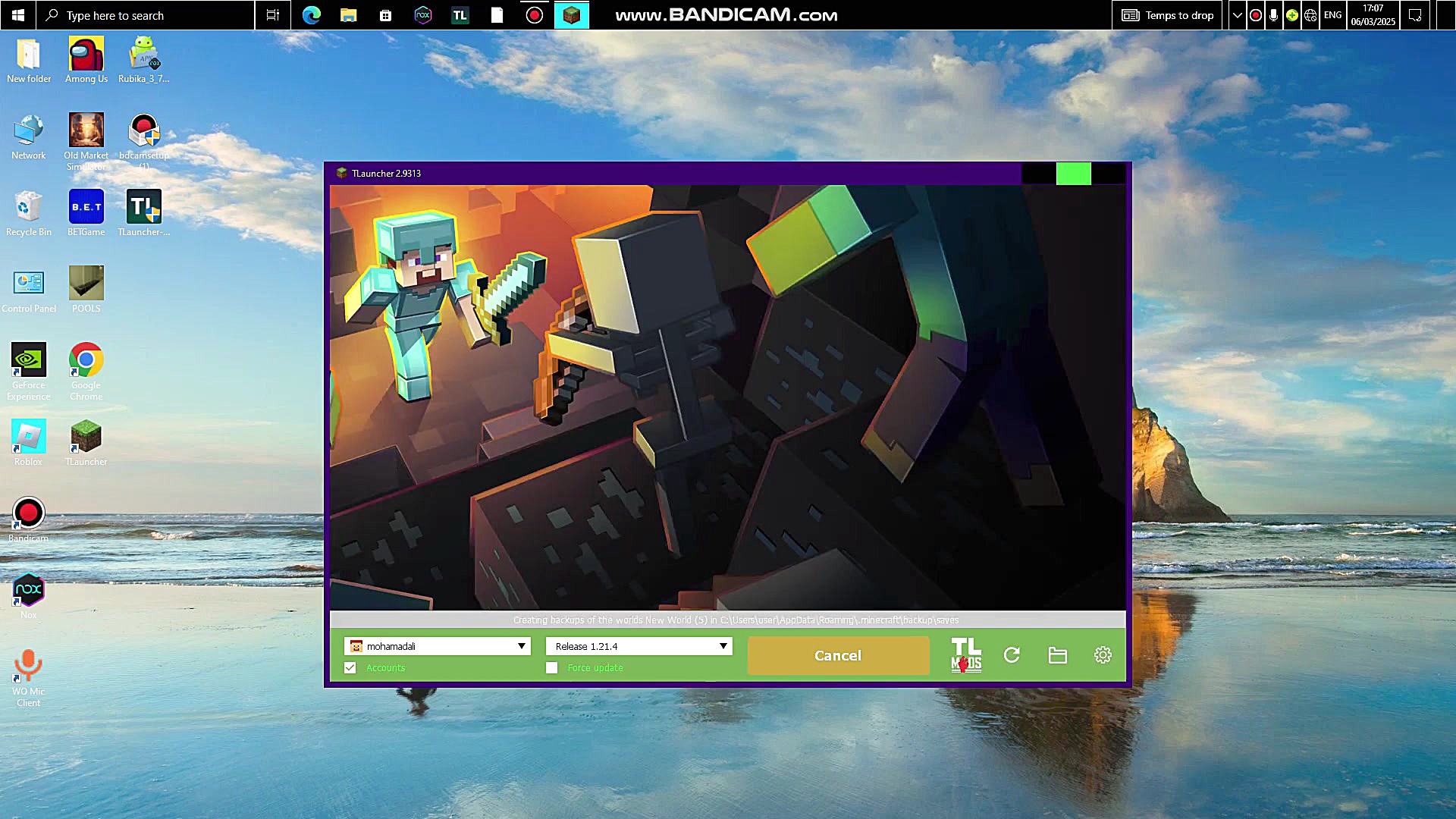Enable the Force update checkbox
1456x819 pixels.
(x=551, y=668)
